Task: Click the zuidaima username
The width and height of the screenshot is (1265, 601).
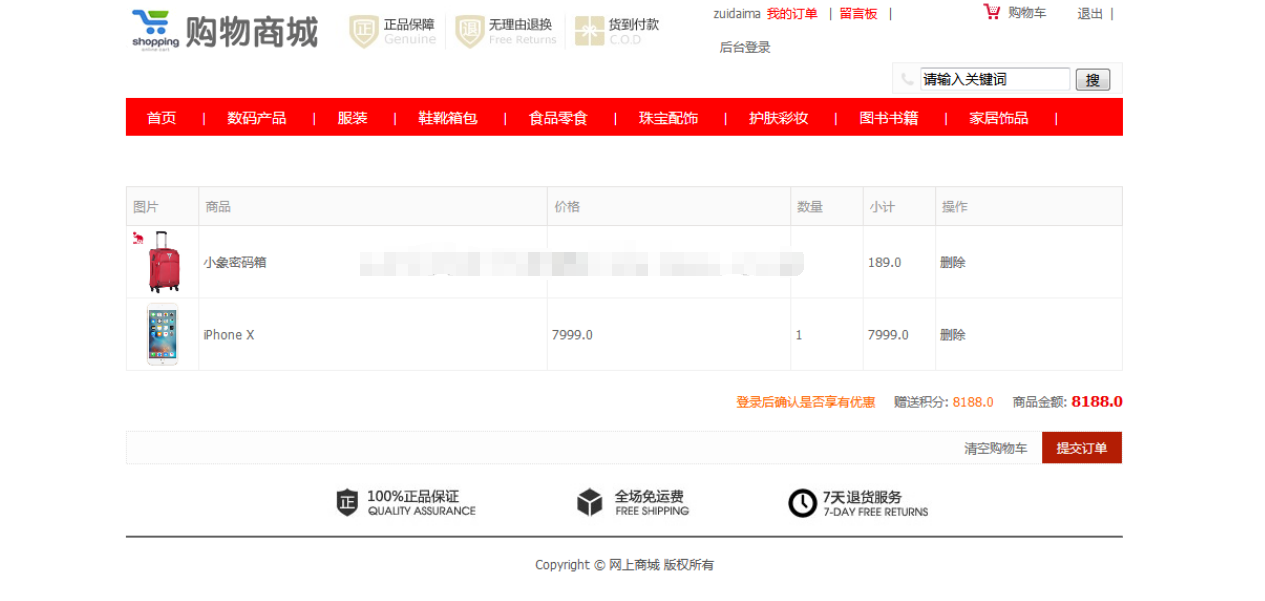Action: tap(737, 14)
